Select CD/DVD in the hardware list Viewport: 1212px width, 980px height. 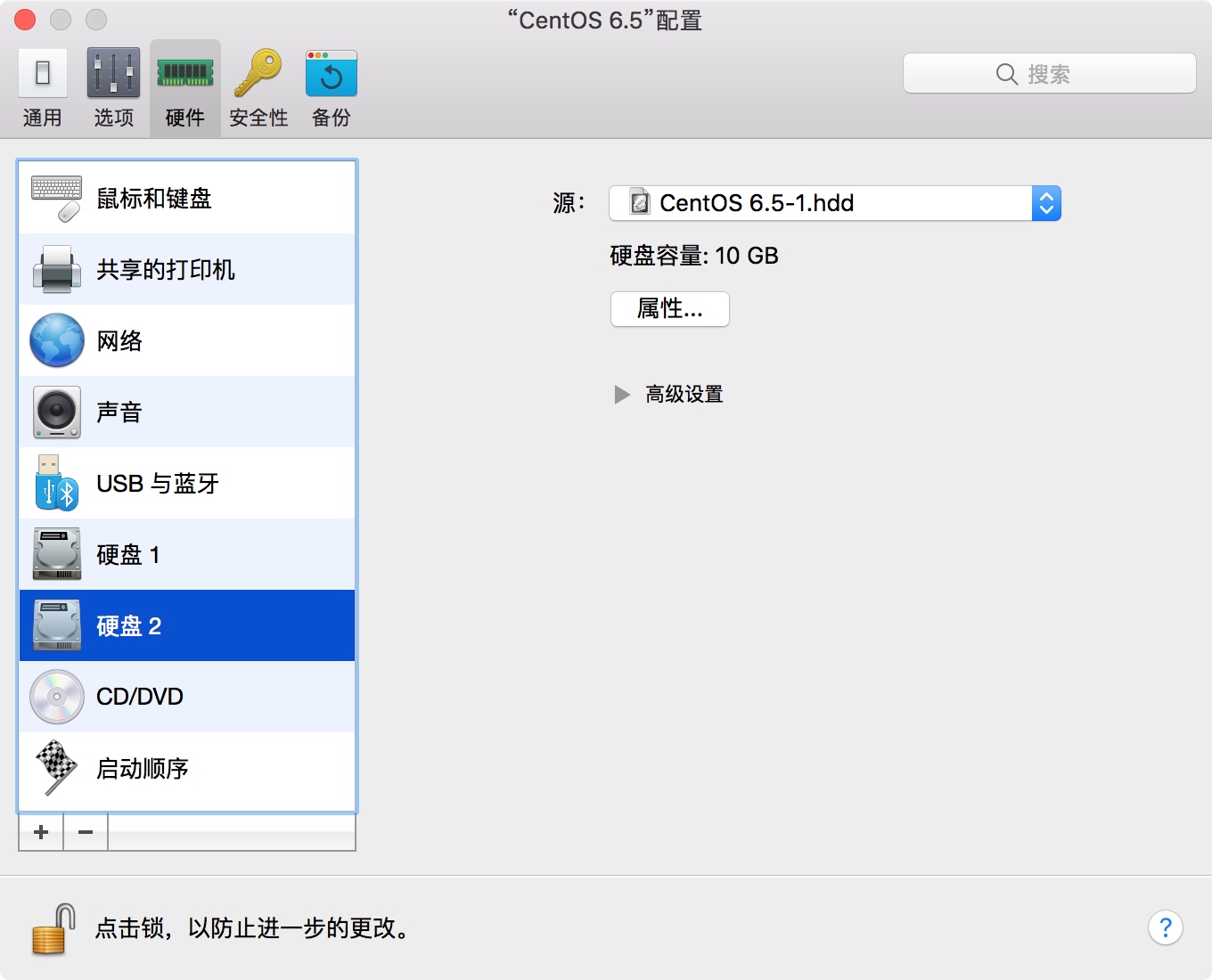coord(187,697)
